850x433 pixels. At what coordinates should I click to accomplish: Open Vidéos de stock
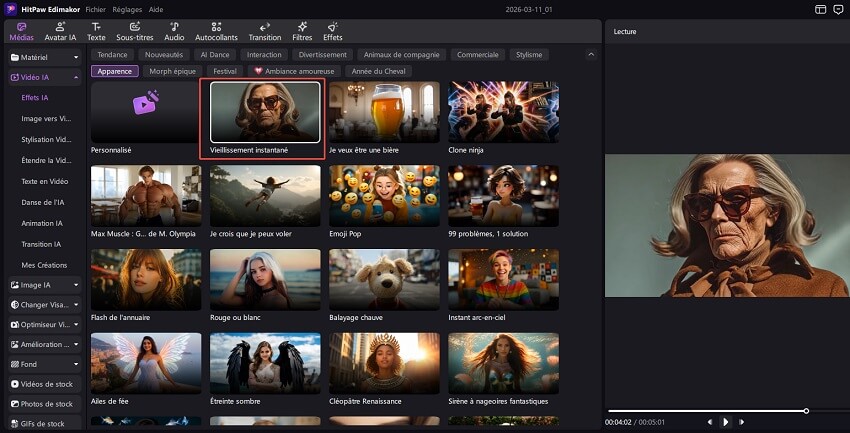[45, 384]
